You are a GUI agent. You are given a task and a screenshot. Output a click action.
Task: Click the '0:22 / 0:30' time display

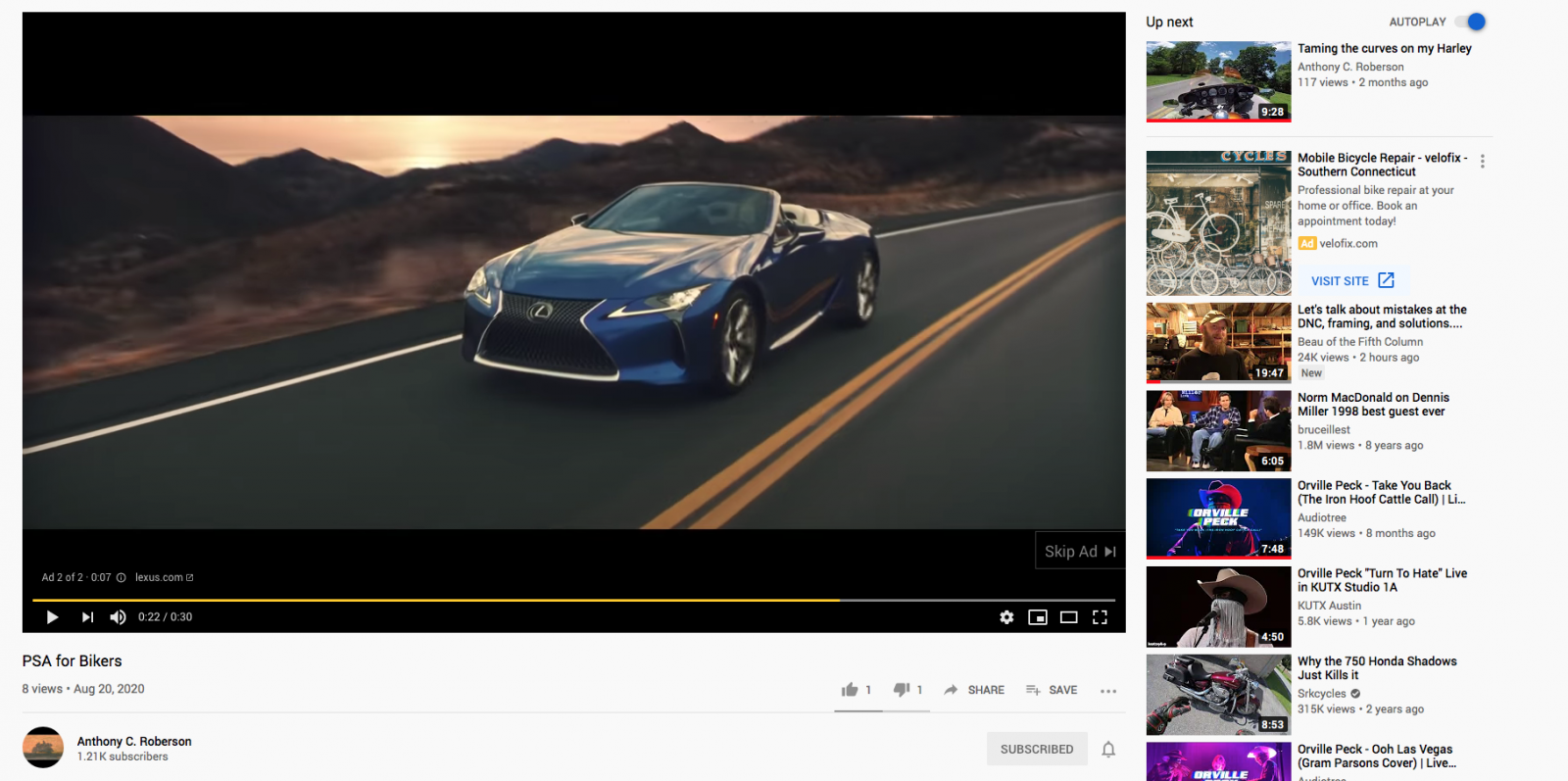click(x=165, y=617)
